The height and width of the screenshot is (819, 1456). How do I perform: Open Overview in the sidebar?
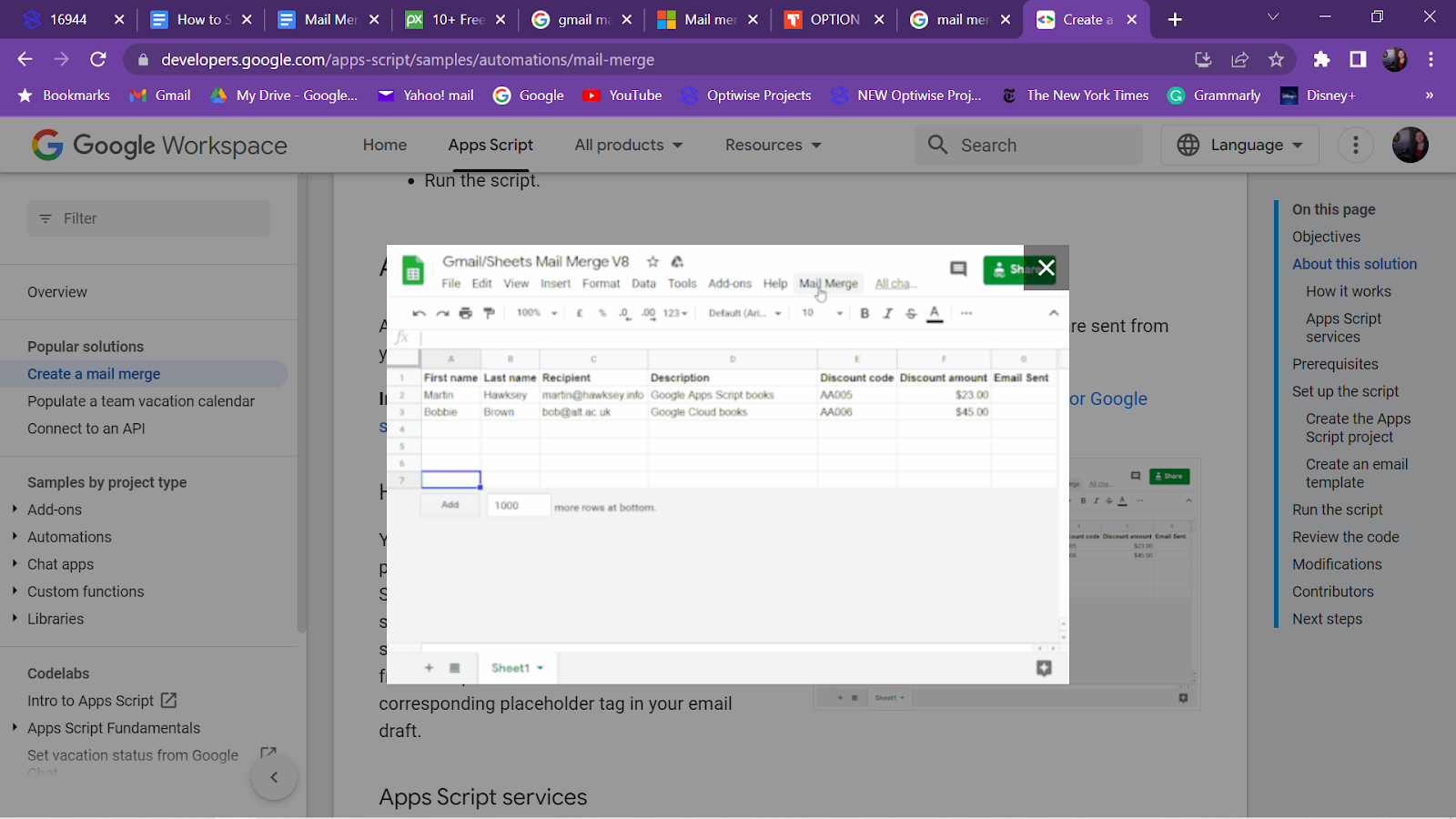[57, 292]
